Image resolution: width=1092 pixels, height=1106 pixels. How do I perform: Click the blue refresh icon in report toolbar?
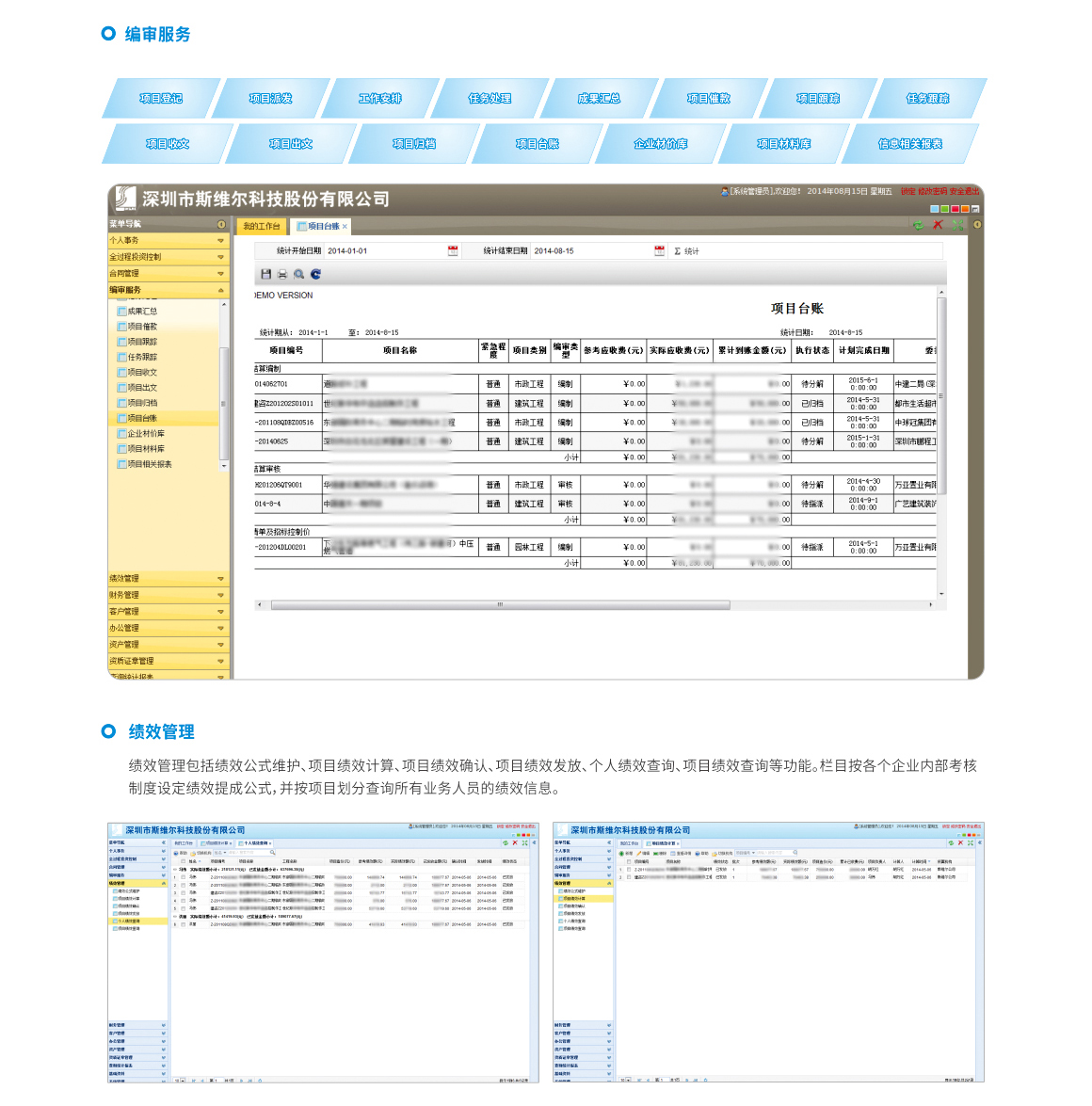coord(316,274)
